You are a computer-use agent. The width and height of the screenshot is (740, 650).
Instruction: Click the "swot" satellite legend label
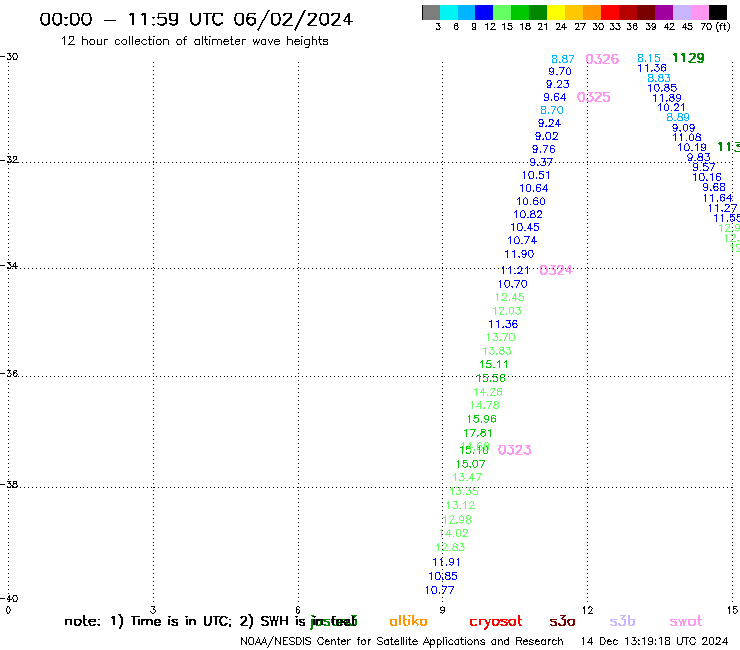tap(686, 622)
